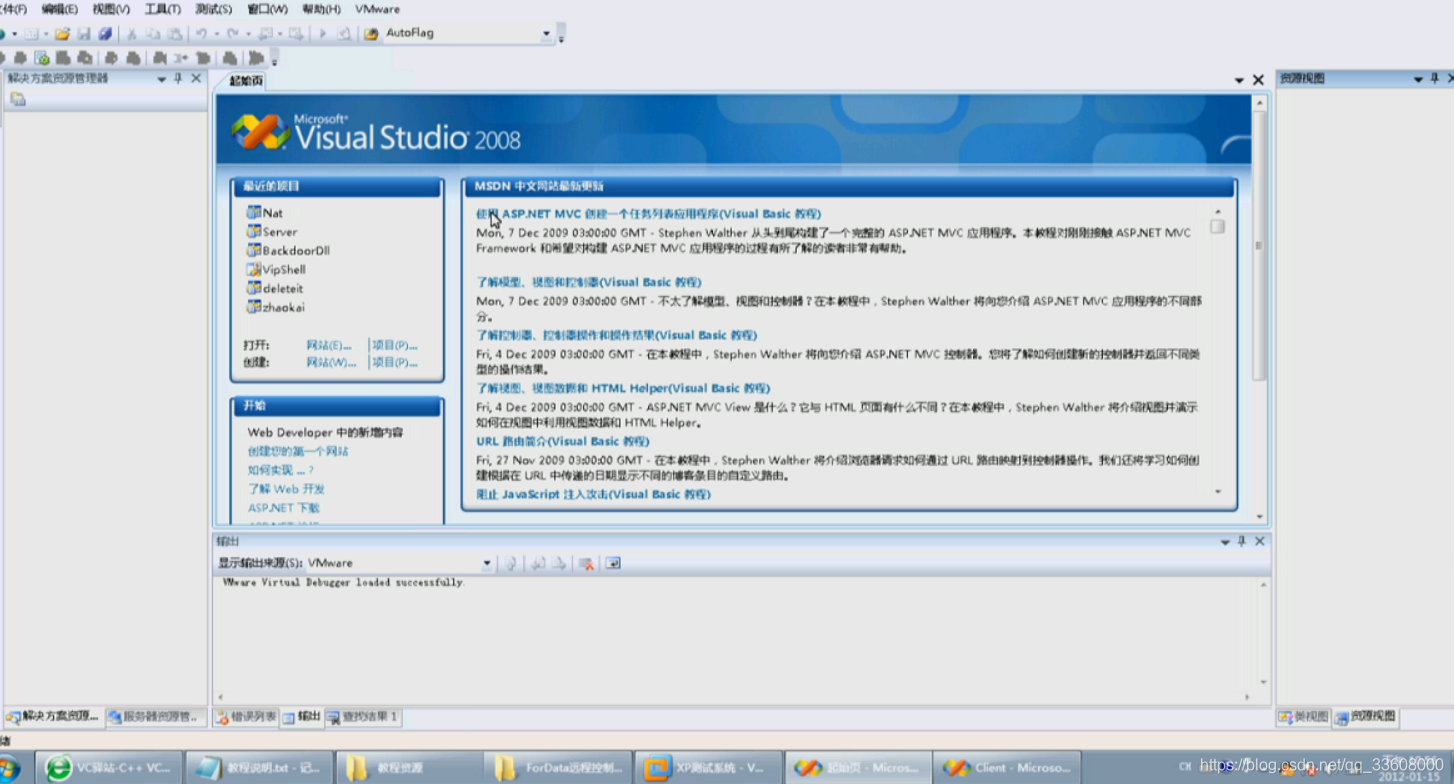Click the Open File folder toolbar icon
The width and height of the screenshot is (1454, 784).
(62, 33)
